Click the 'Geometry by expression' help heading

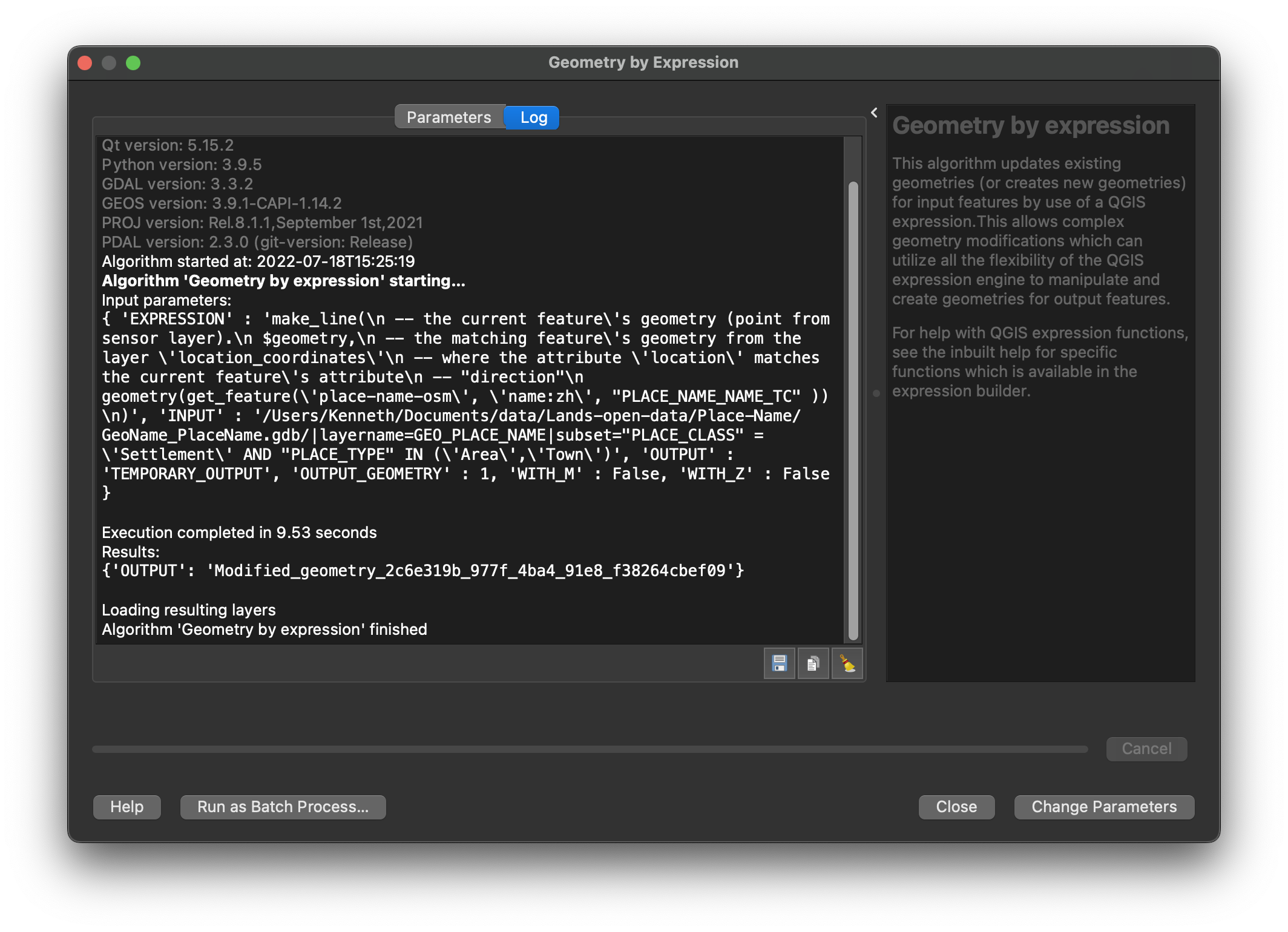click(1030, 126)
